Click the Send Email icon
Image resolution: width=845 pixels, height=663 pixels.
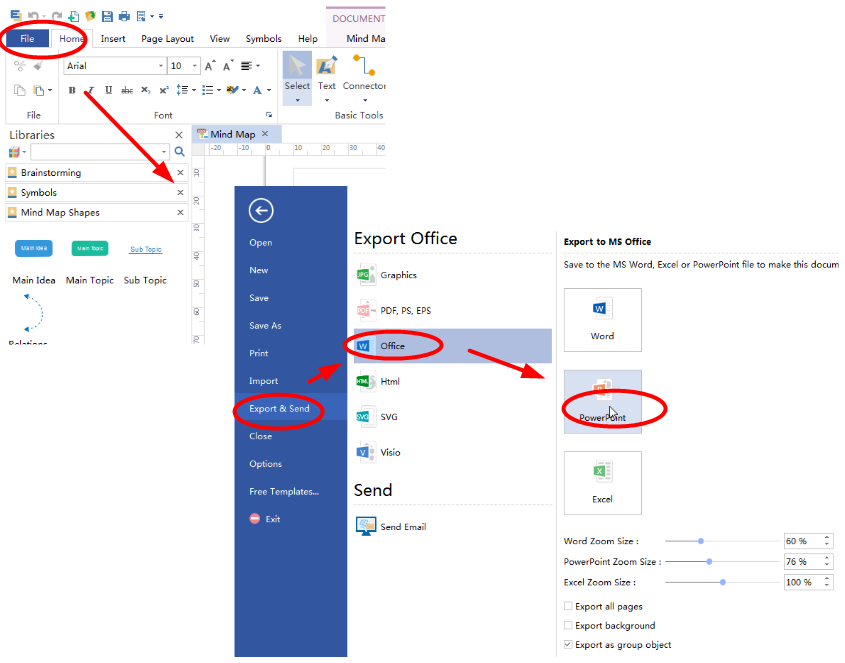point(366,526)
